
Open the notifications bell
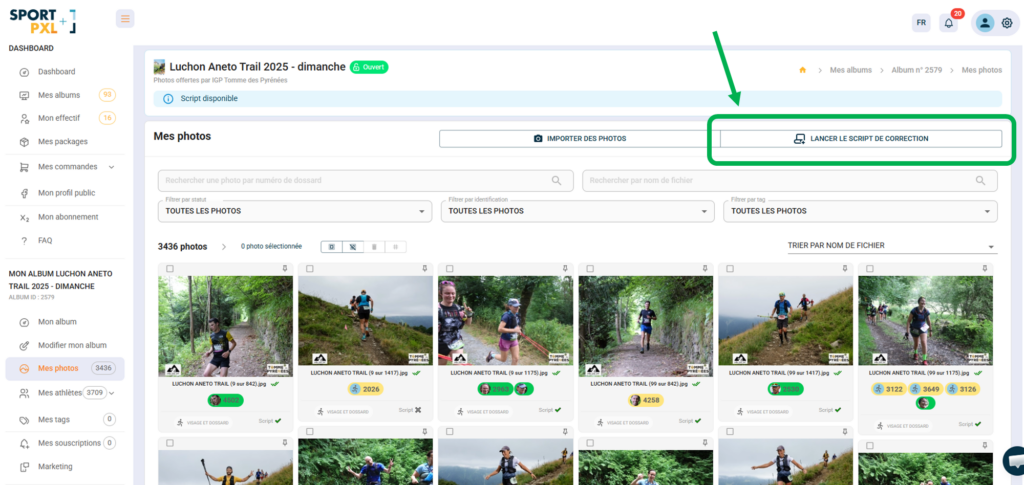(x=949, y=23)
